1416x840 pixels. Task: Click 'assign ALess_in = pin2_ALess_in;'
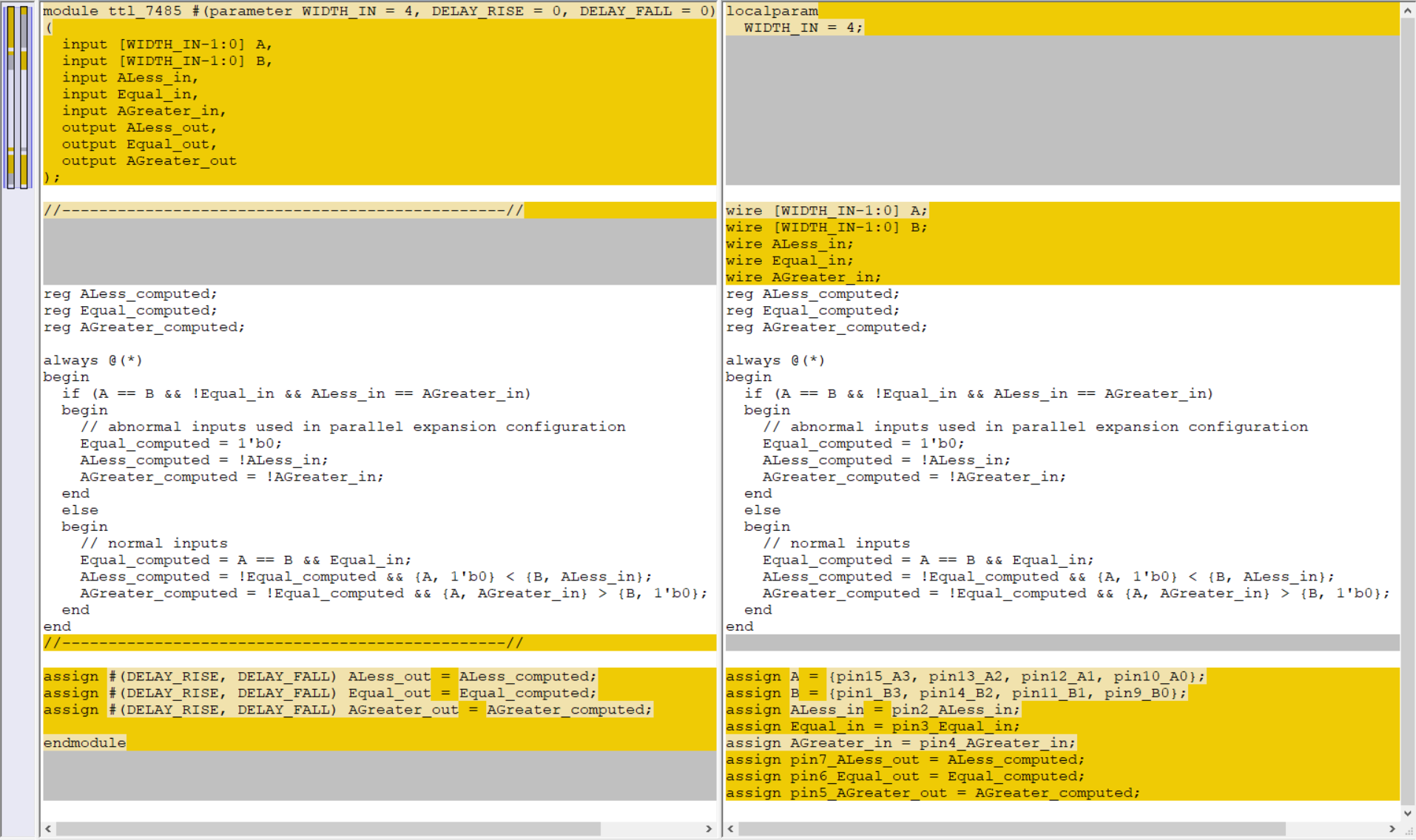[x=873, y=710]
